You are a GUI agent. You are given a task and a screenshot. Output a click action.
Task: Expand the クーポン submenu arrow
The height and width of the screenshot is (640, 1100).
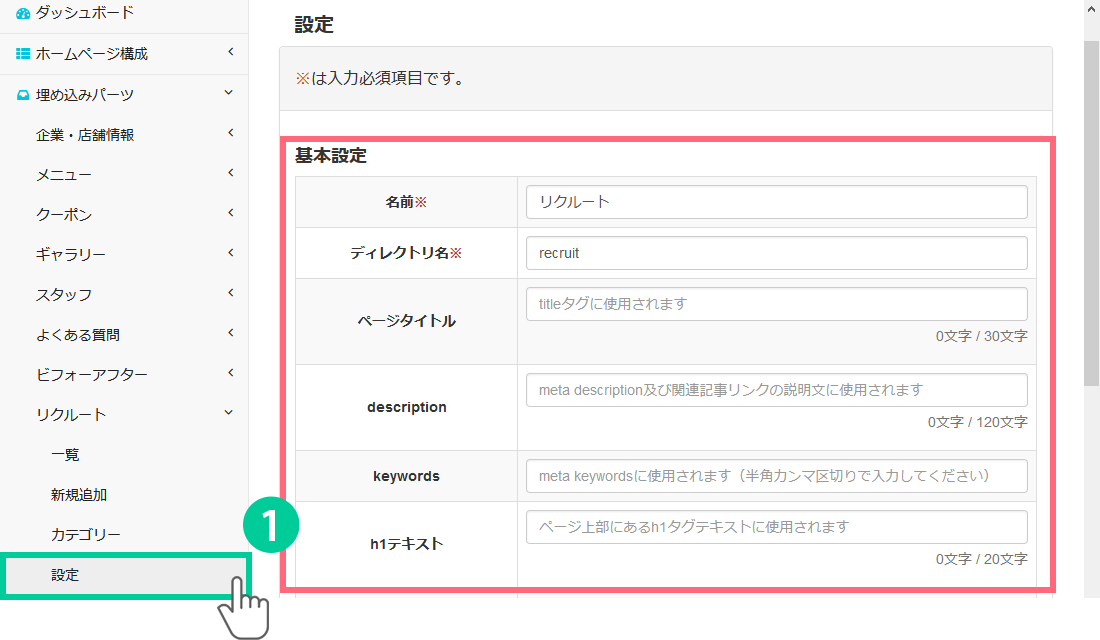point(230,213)
